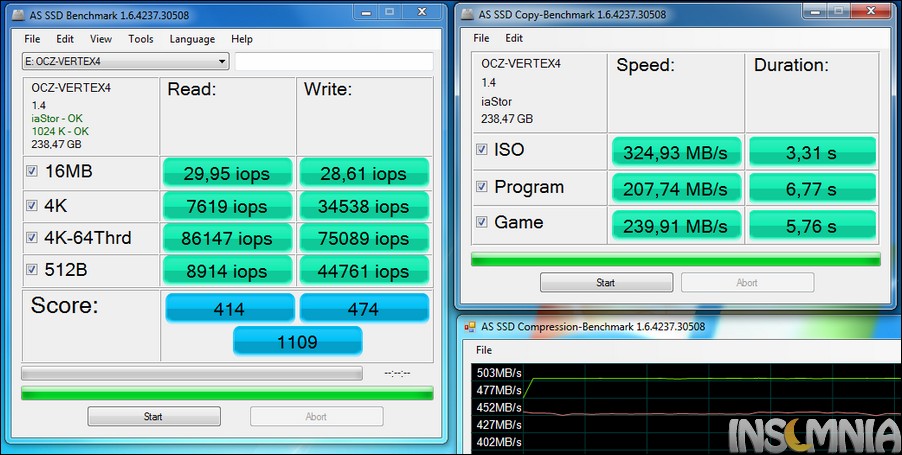Click the 75089 iops write result

tap(364, 238)
